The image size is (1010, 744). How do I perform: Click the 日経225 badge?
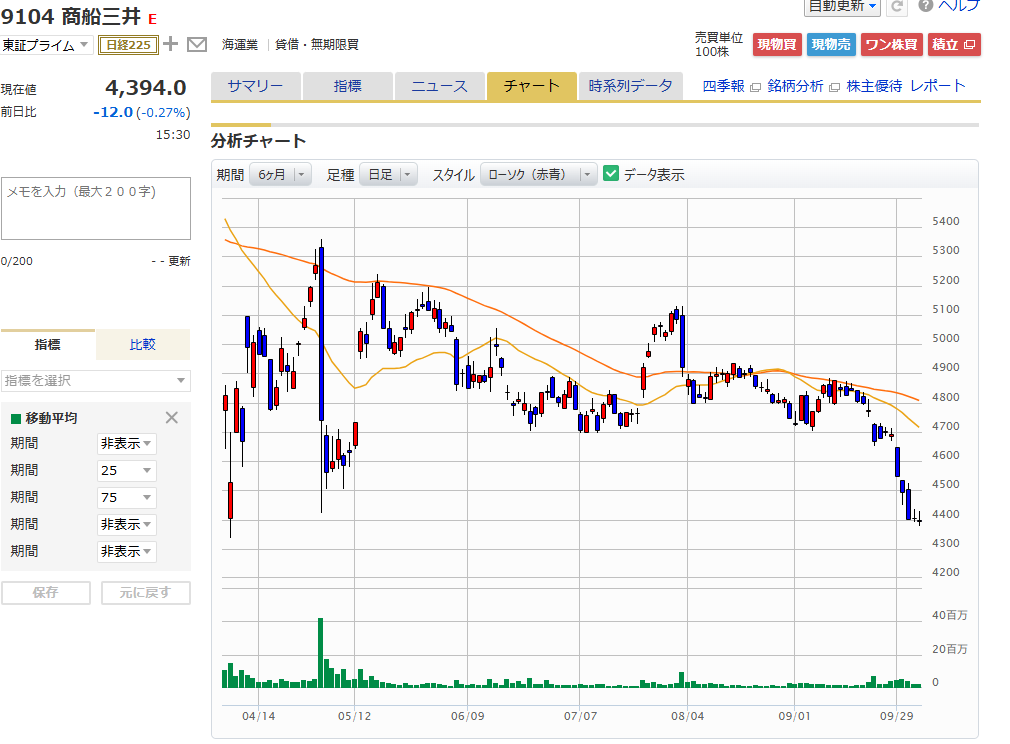(x=127, y=44)
